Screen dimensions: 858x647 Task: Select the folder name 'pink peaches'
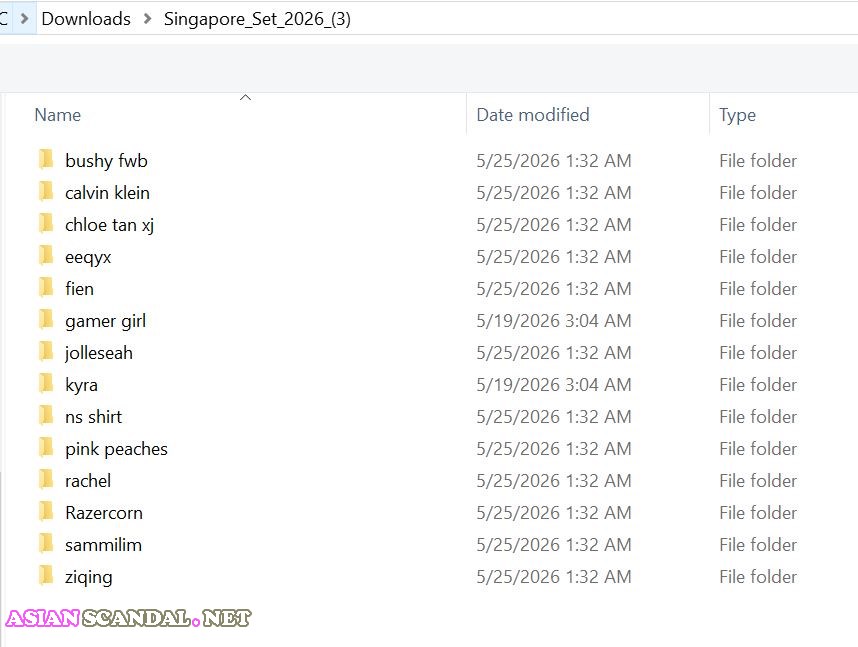coord(117,449)
